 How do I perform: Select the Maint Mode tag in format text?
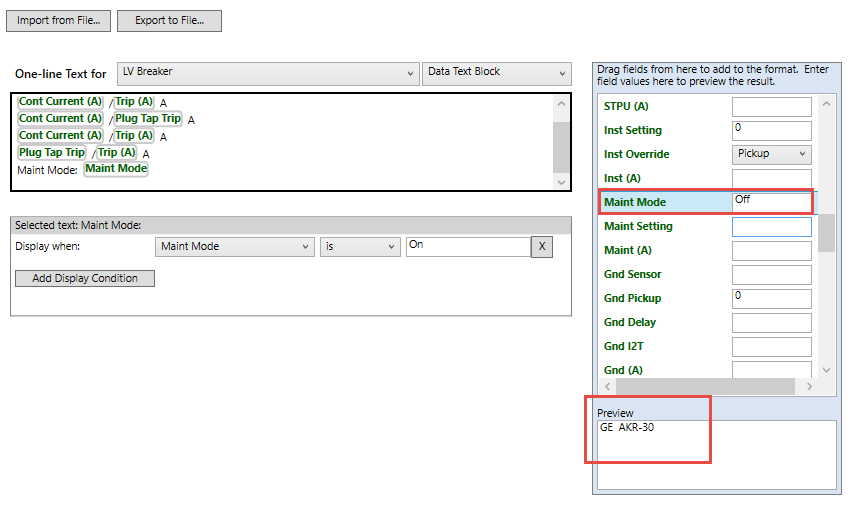click(116, 169)
